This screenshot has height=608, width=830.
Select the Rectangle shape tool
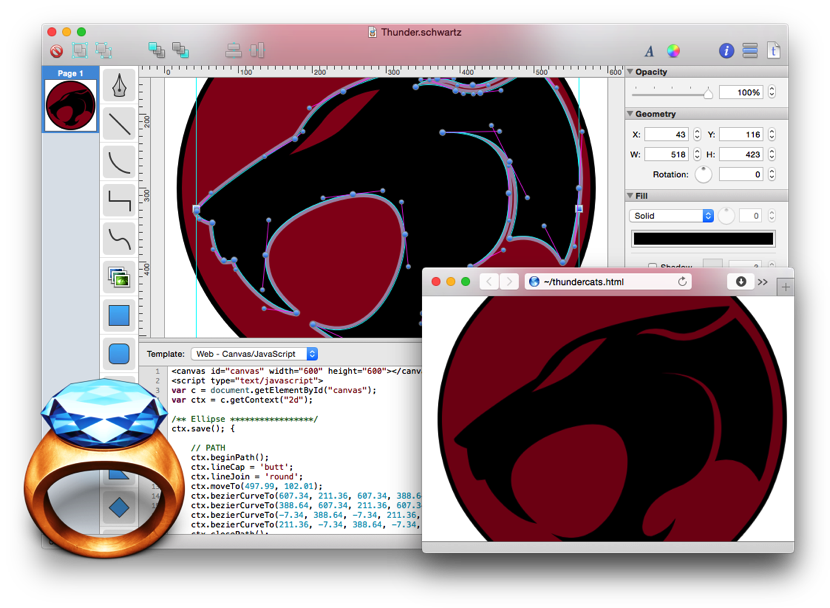pyautogui.click(x=119, y=315)
